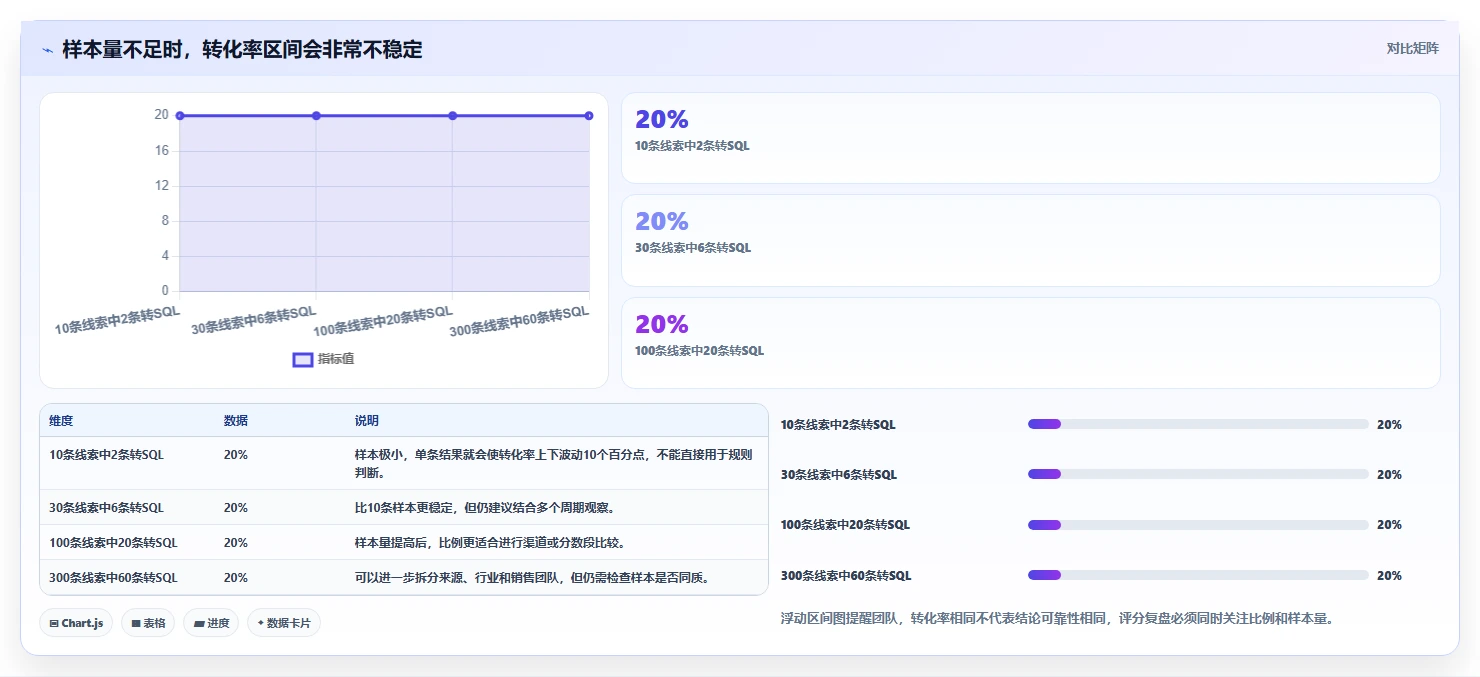Select chart data point above 30条线索中6条转SQL
This screenshot has width=1480, height=677.
[316, 116]
